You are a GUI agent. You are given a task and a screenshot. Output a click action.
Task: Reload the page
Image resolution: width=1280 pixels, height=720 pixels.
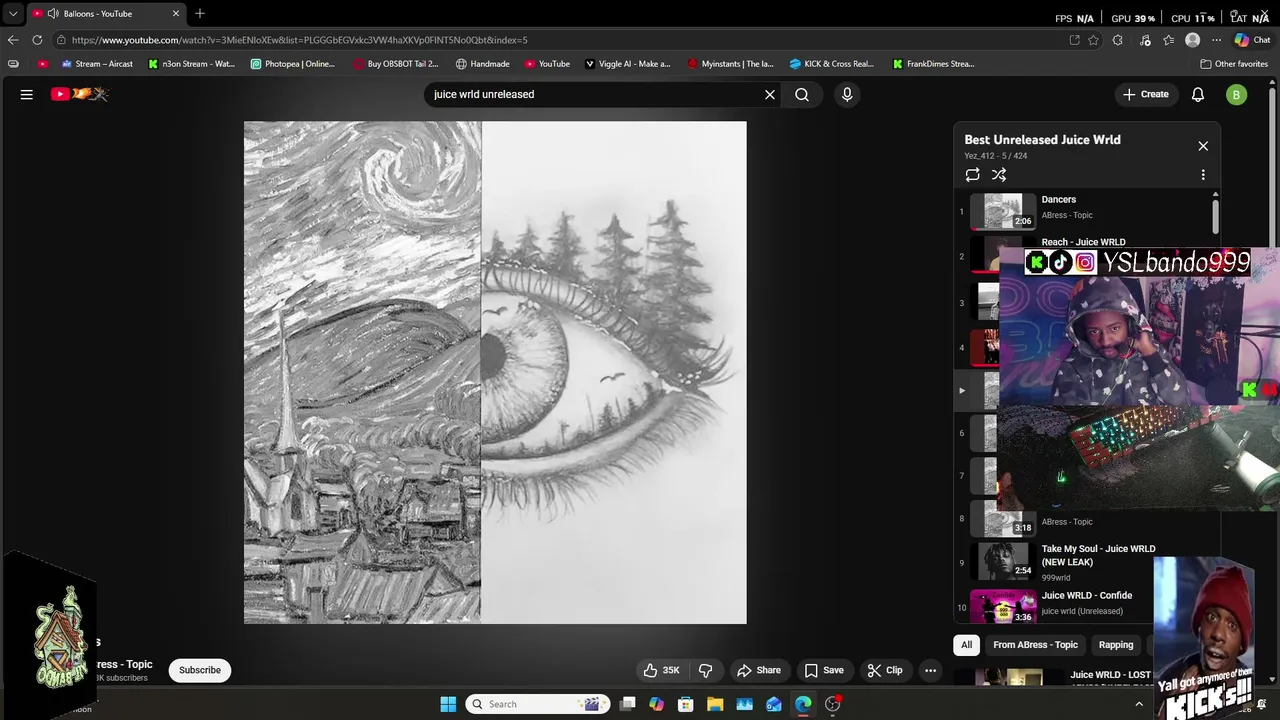[x=37, y=40]
